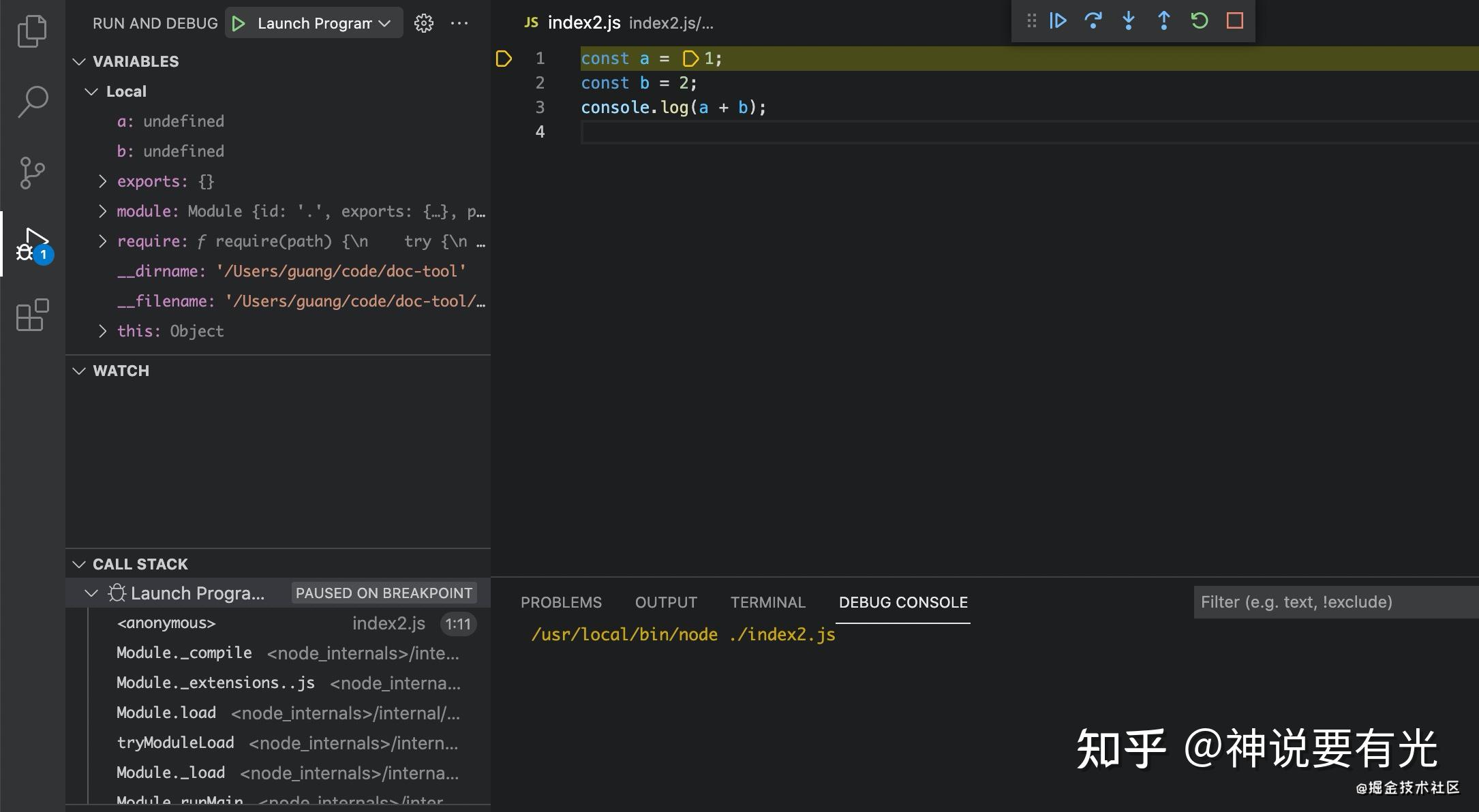Open the Launch Program configuration dropdown

(314, 22)
